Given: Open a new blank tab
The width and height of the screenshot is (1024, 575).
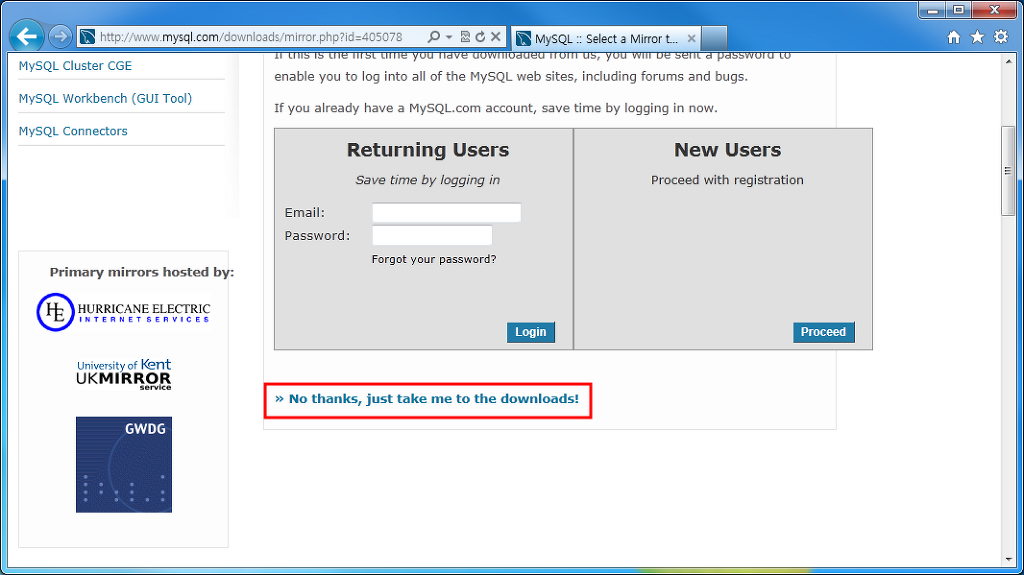Looking at the screenshot, I should [x=714, y=39].
